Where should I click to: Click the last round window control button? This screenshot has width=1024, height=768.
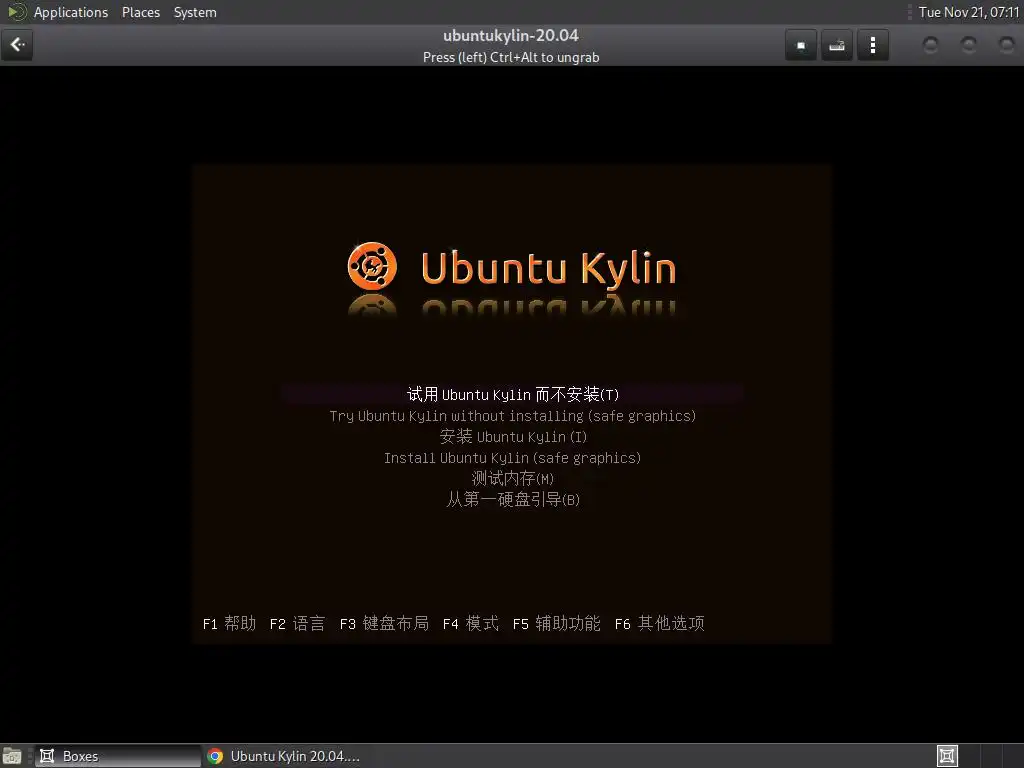pos(1006,45)
